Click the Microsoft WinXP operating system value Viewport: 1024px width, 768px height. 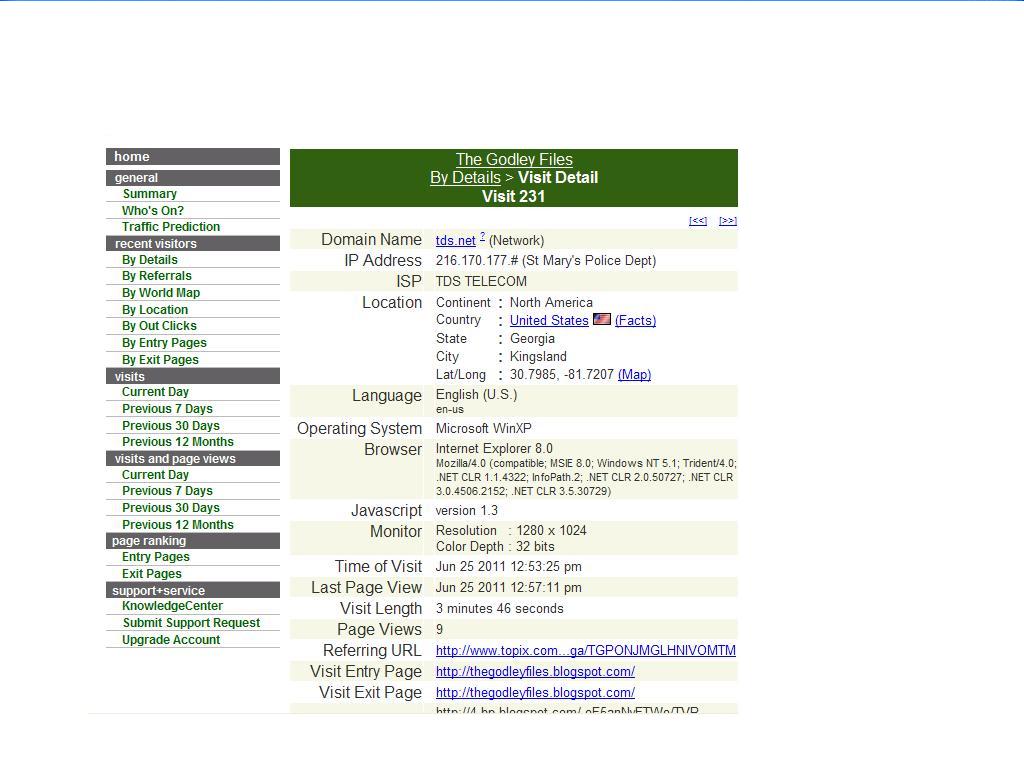[x=484, y=428]
